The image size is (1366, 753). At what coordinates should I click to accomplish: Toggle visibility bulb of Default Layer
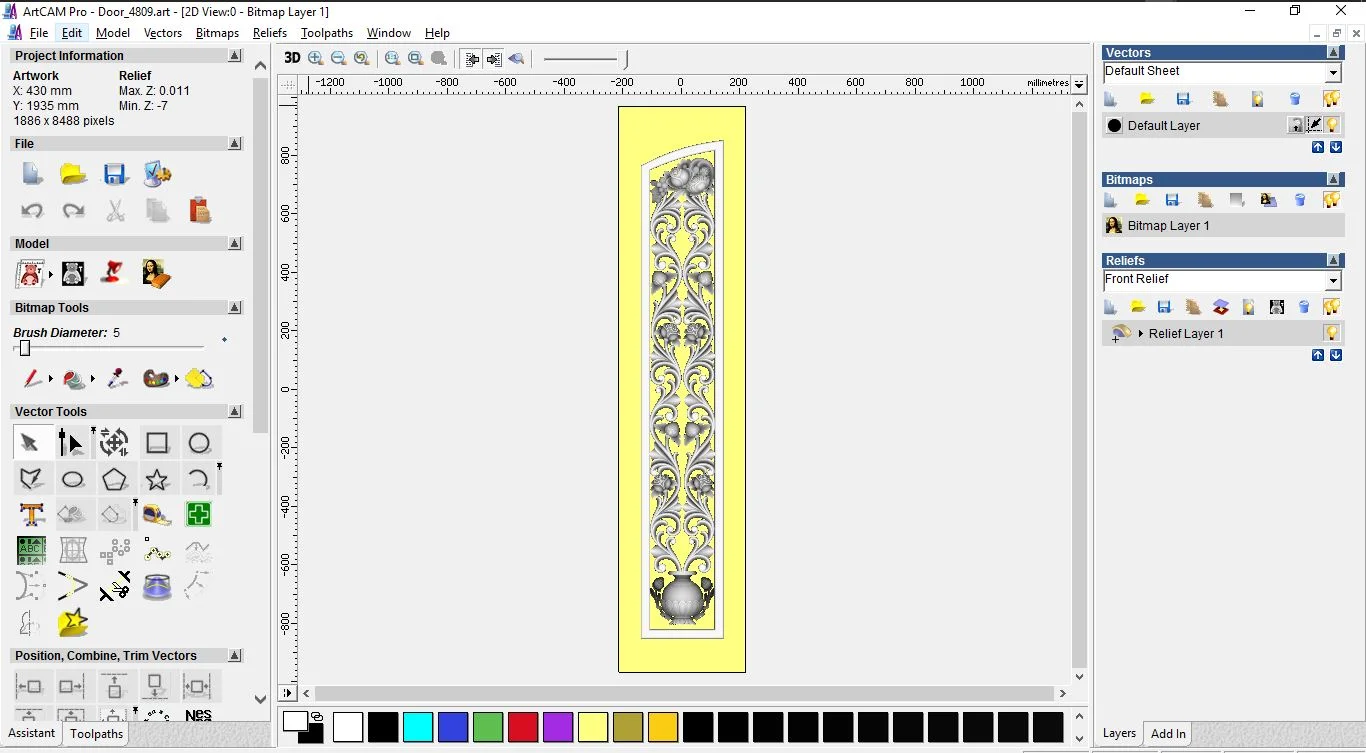click(x=1333, y=125)
